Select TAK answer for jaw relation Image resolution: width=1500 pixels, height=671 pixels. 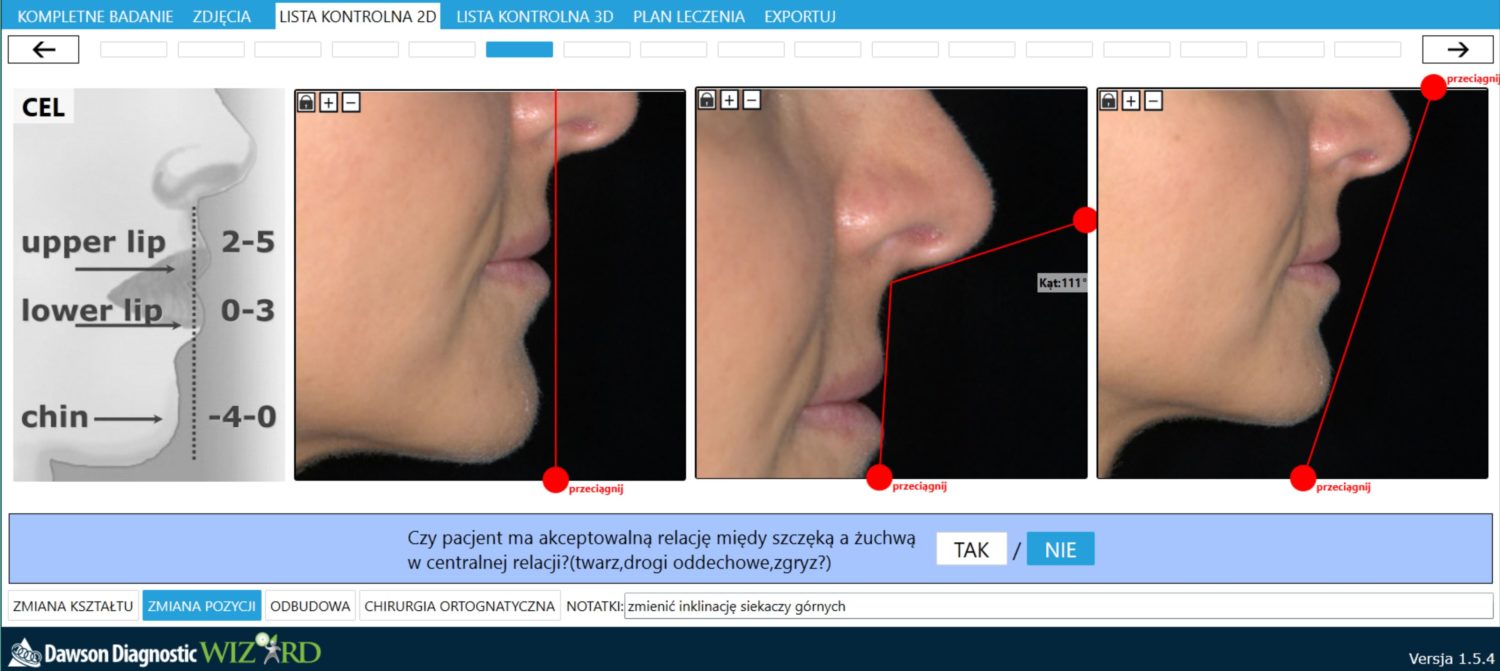point(971,549)
